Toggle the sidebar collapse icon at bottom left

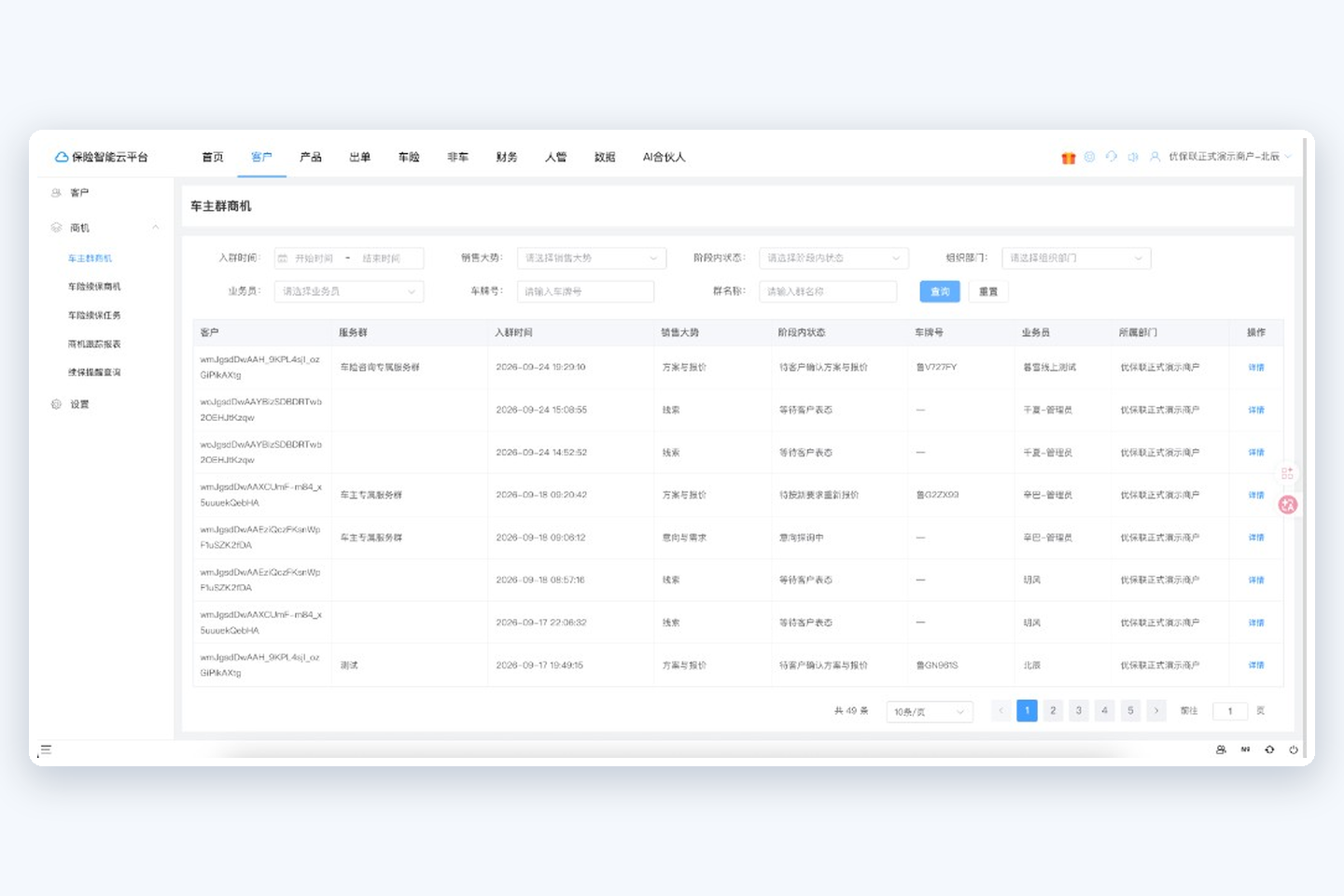[46, 749]
